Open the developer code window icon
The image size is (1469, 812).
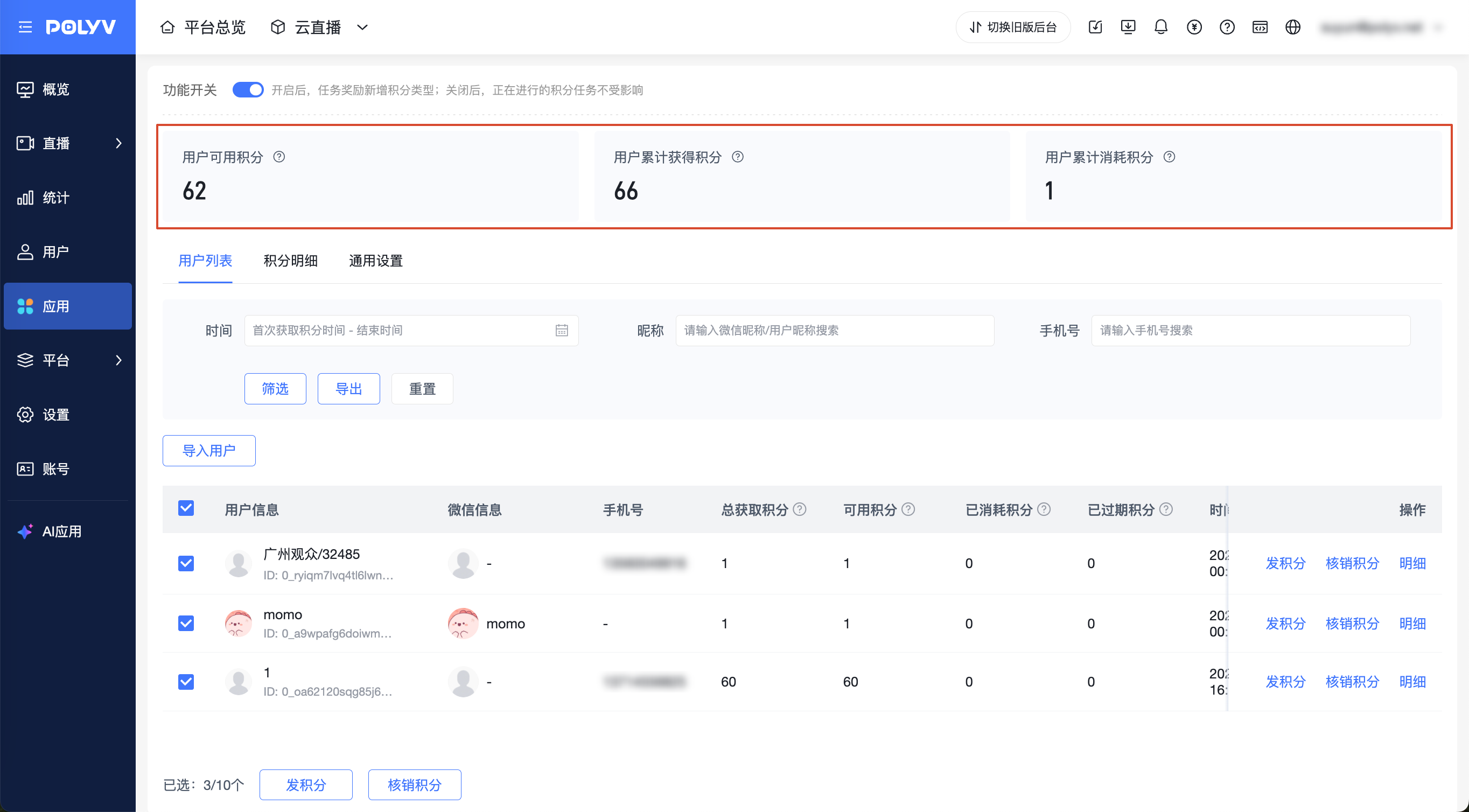[1260, 27]
